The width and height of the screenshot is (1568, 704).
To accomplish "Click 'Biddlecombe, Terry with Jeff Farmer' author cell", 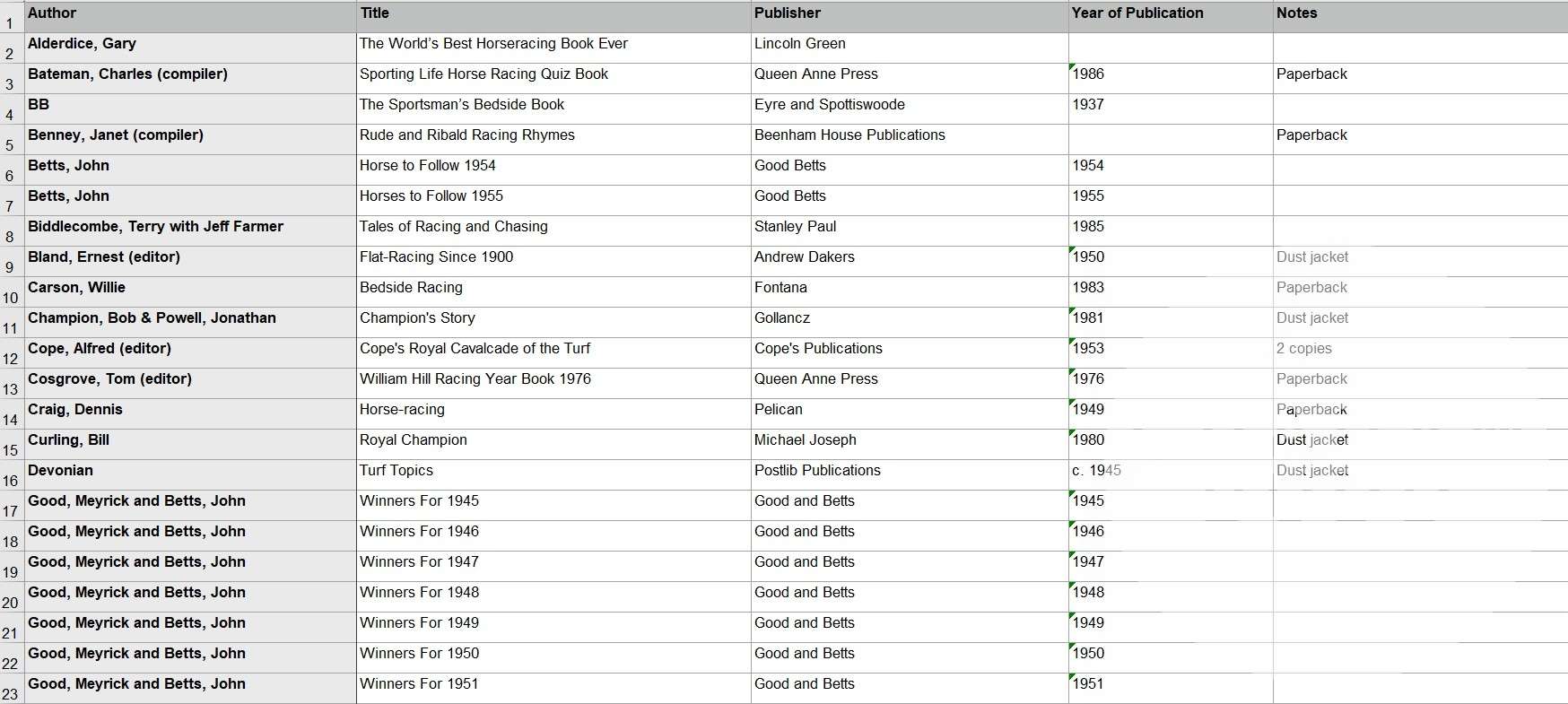I will (x=190, y=231).
